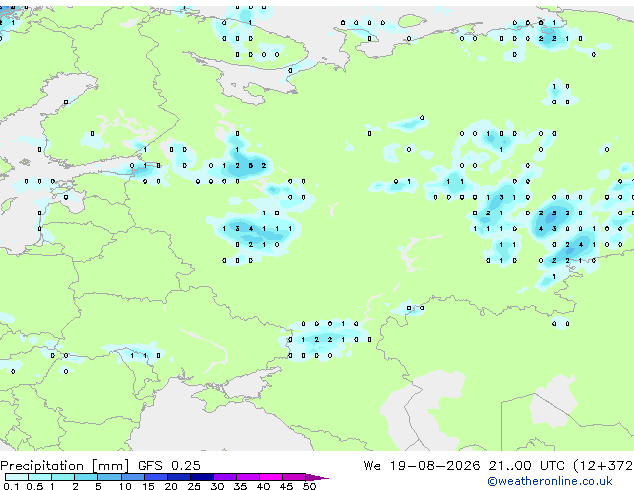Viewport: 634px width, 490px height.
Task: Select the legend value '10'
Action: tap(125, 486)
